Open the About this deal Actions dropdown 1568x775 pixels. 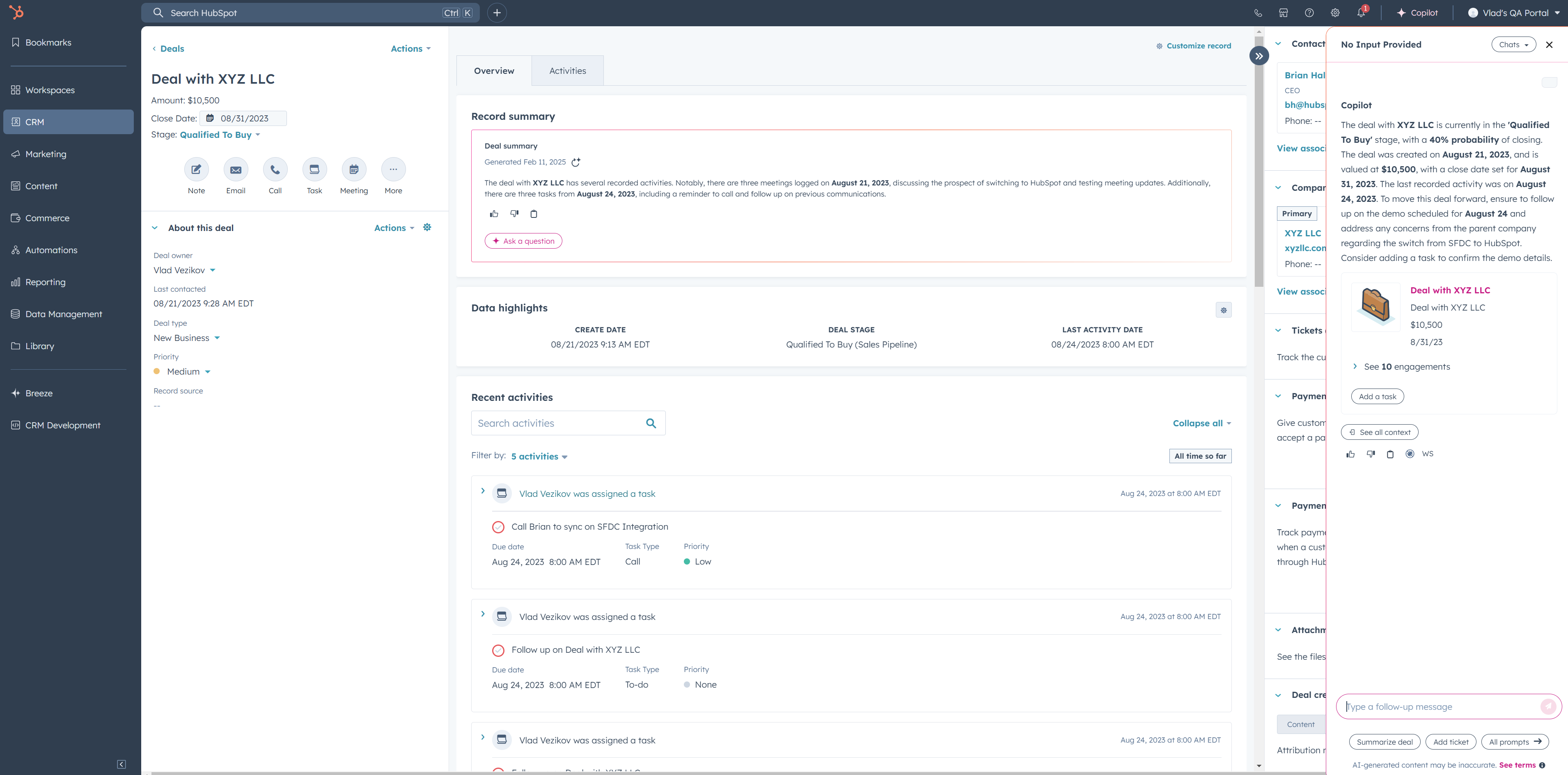[x=394, y=228]
